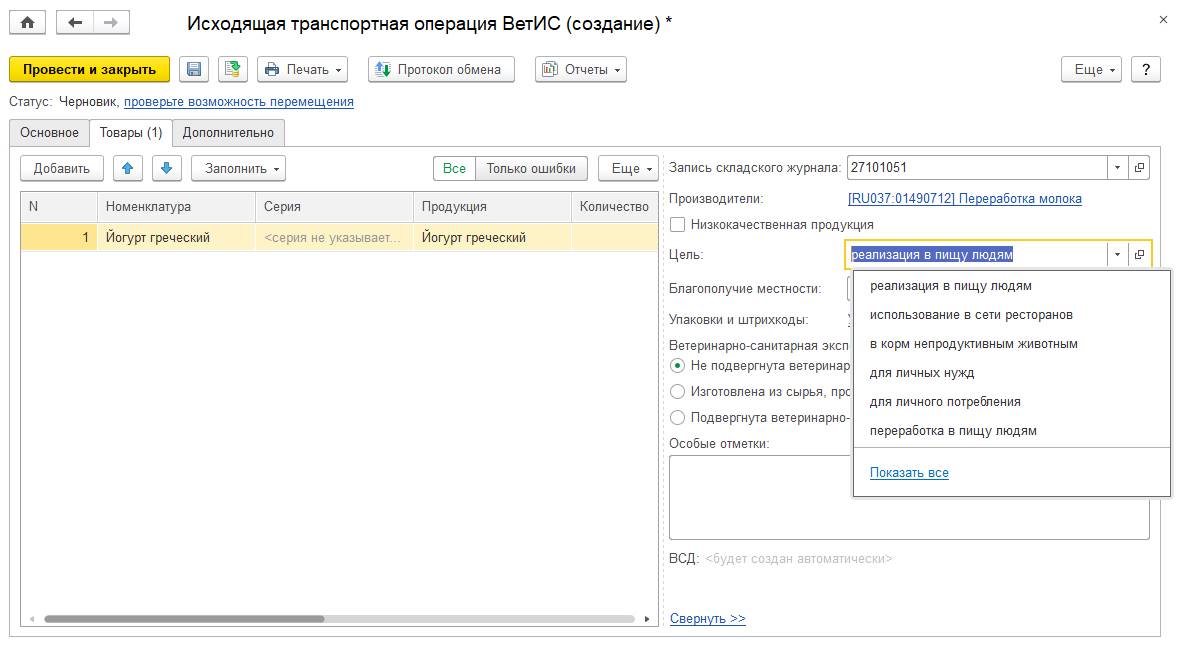Enable the Низкокачественная продукция checkbox
1179x648 pixels.
pyautogui.click(x=678, y=225)
